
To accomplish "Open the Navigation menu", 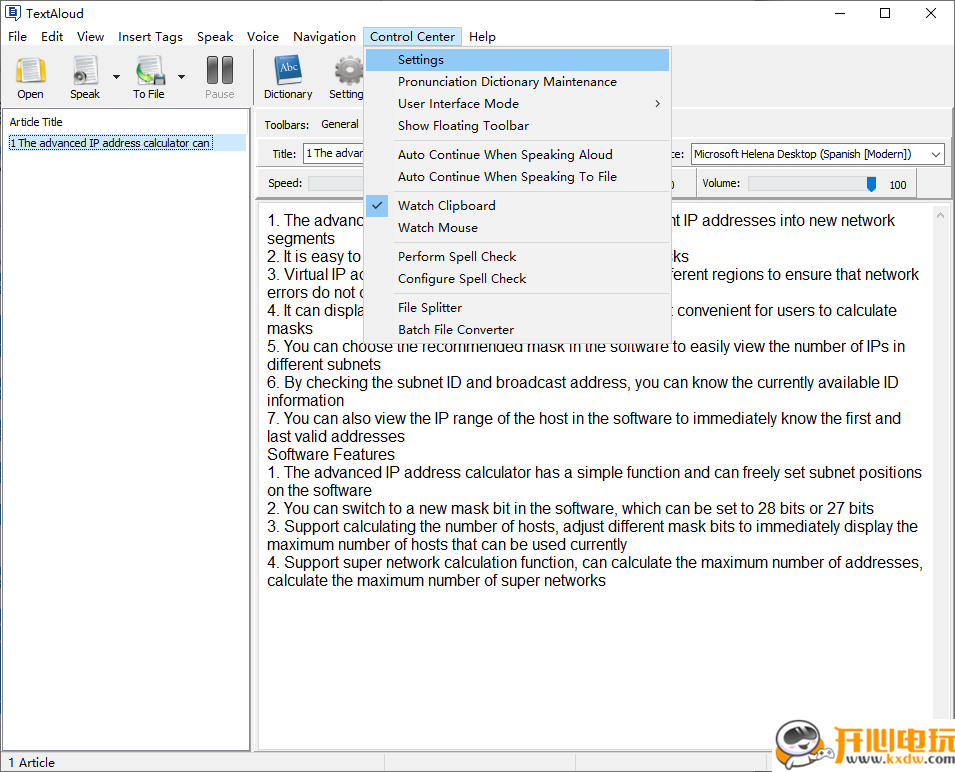I will click(x=324, y=37).
